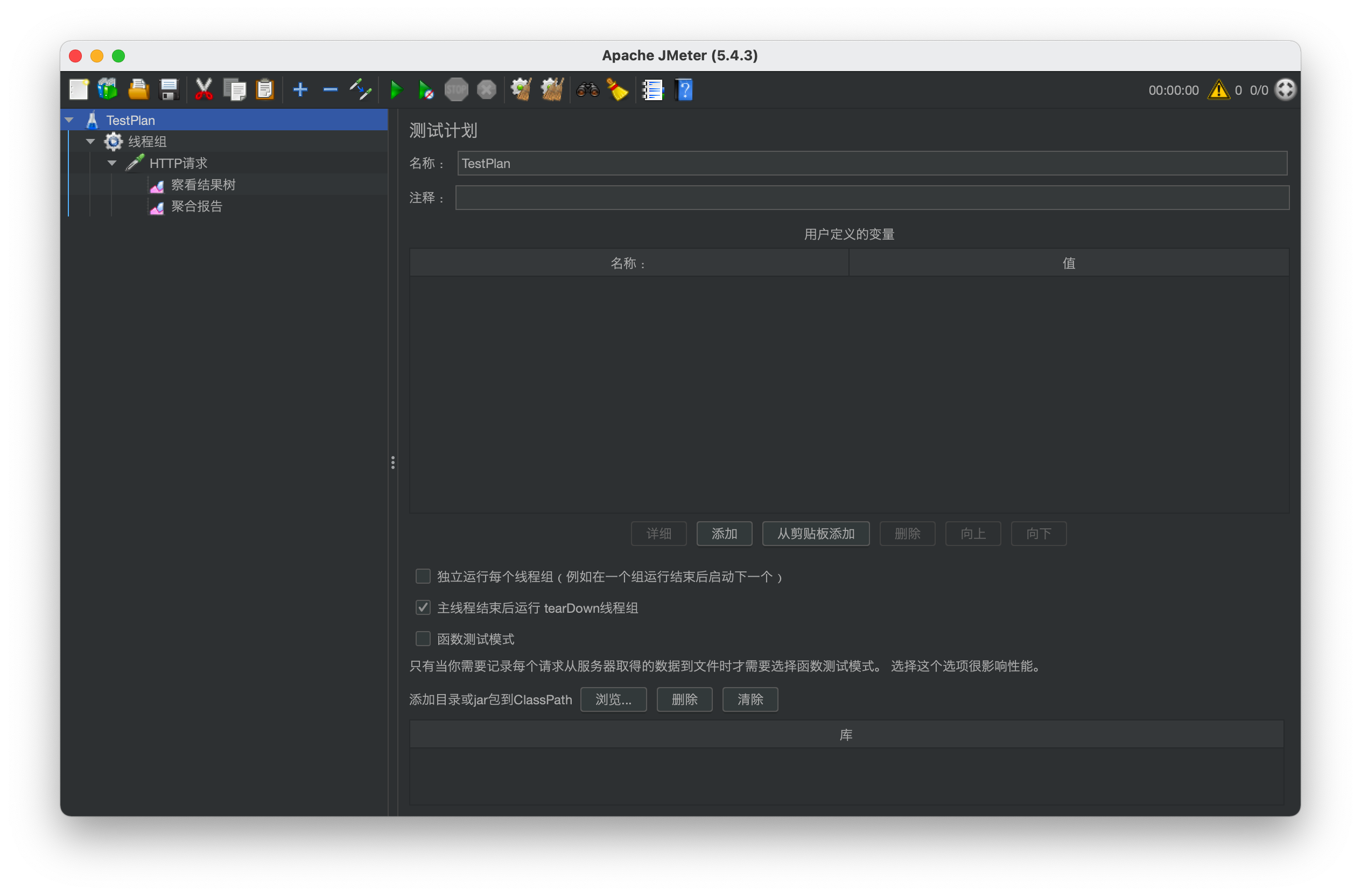1361x896 pixels.
Task: Click the split pane divider handle
Action: pyautogui.click(x=393, y=462)
